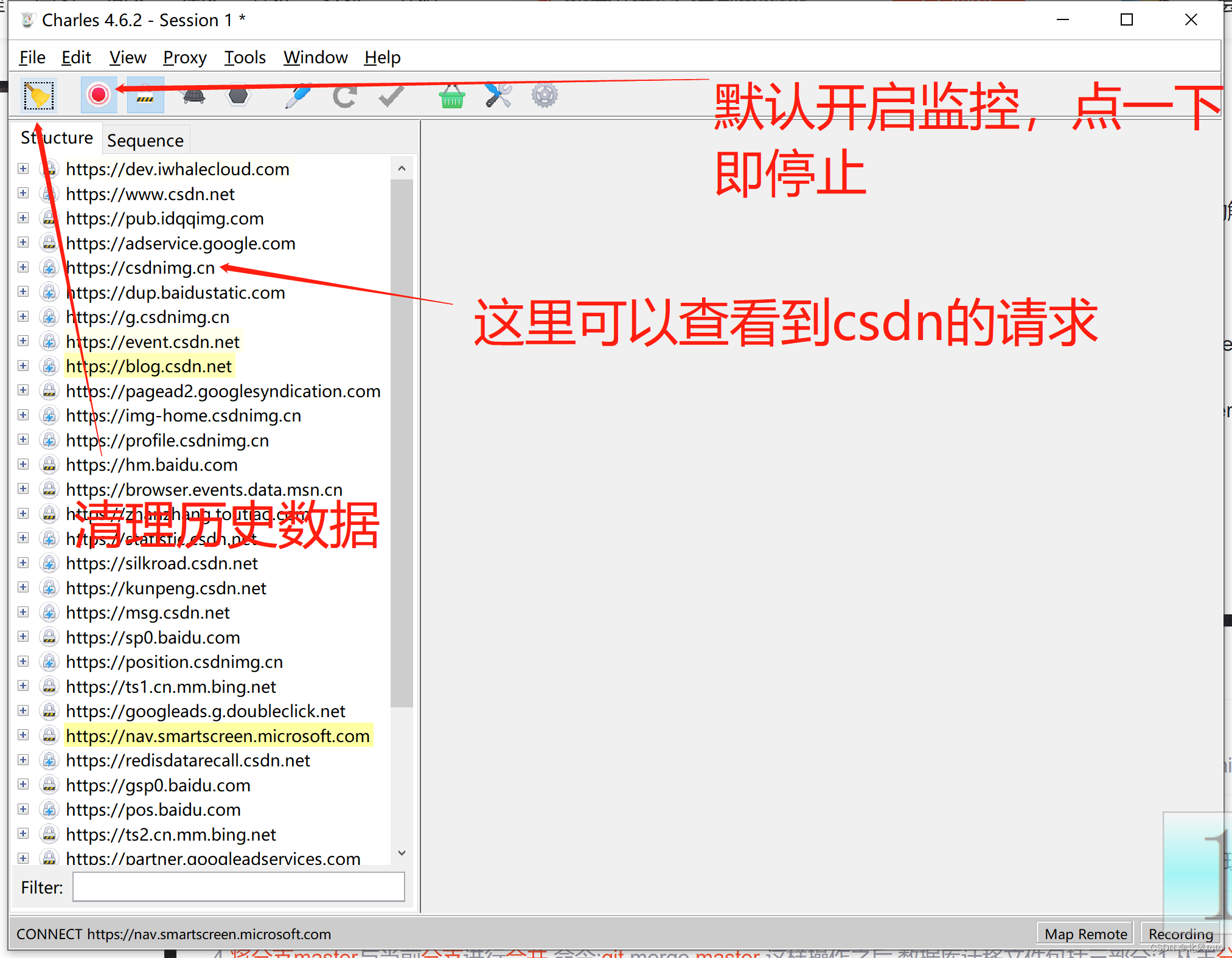
Task: Open the Window menu
Action: click(x=315, y=57)
